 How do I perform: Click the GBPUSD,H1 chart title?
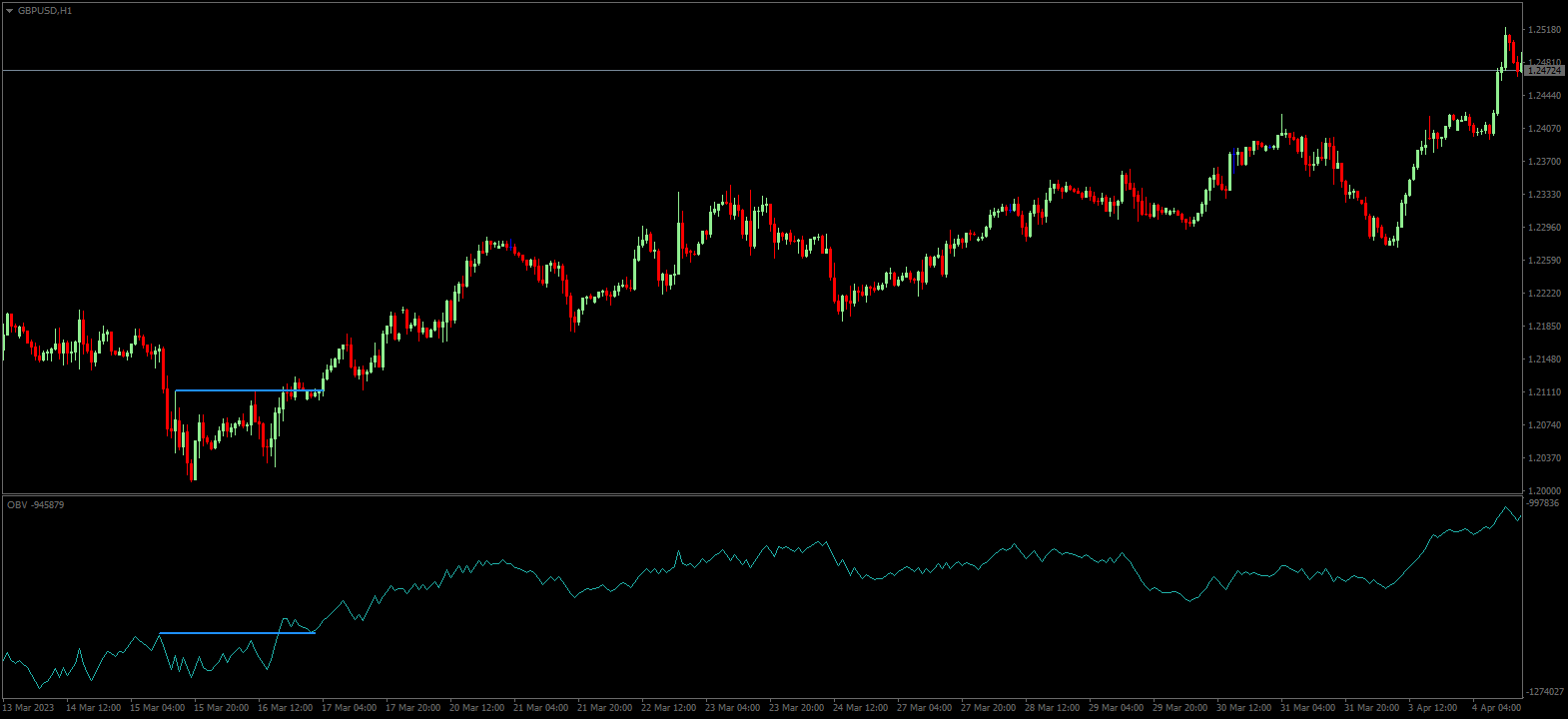click(45, 11)
